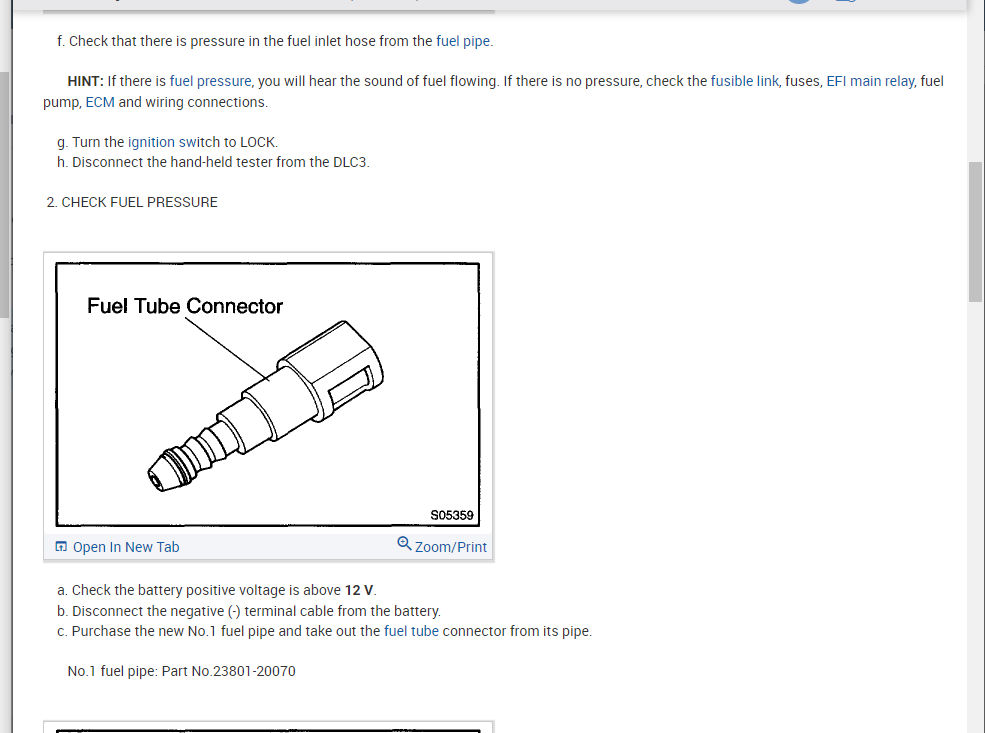This screenshot has width=985, height=733.
Task: Click the 'EFI main relay' link
Action: 870,82
